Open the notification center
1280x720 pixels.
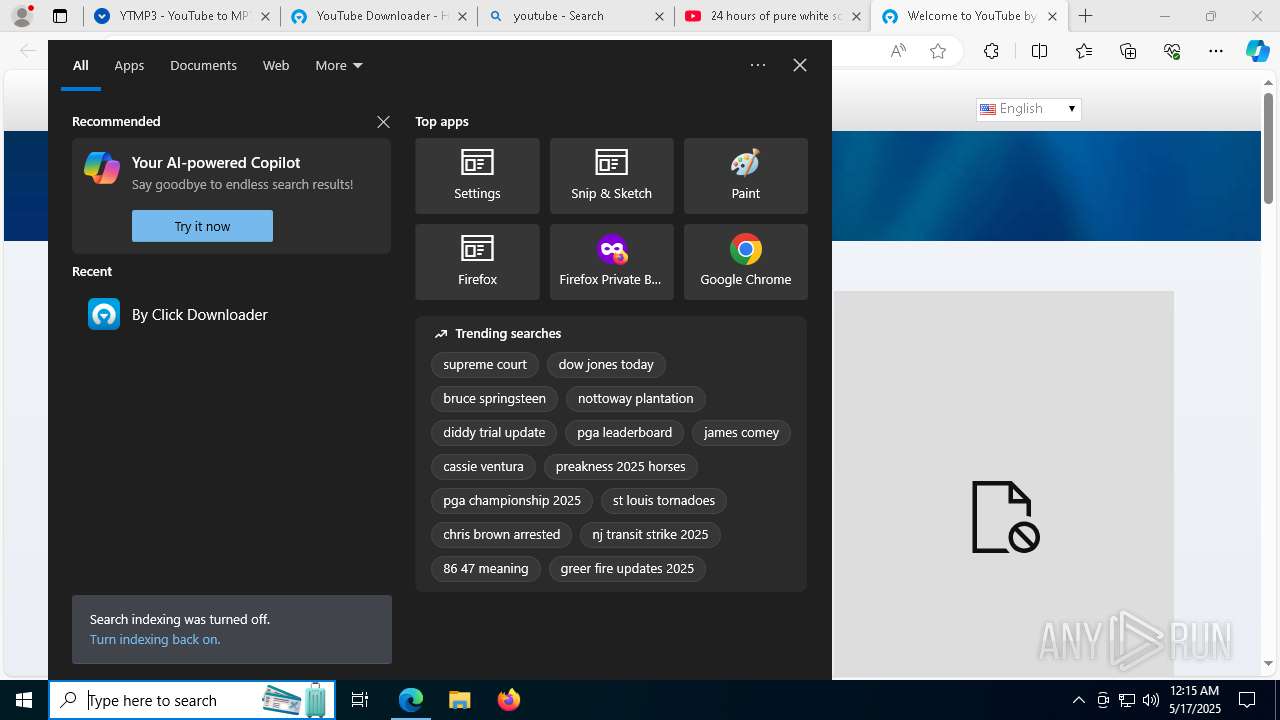1247,700
